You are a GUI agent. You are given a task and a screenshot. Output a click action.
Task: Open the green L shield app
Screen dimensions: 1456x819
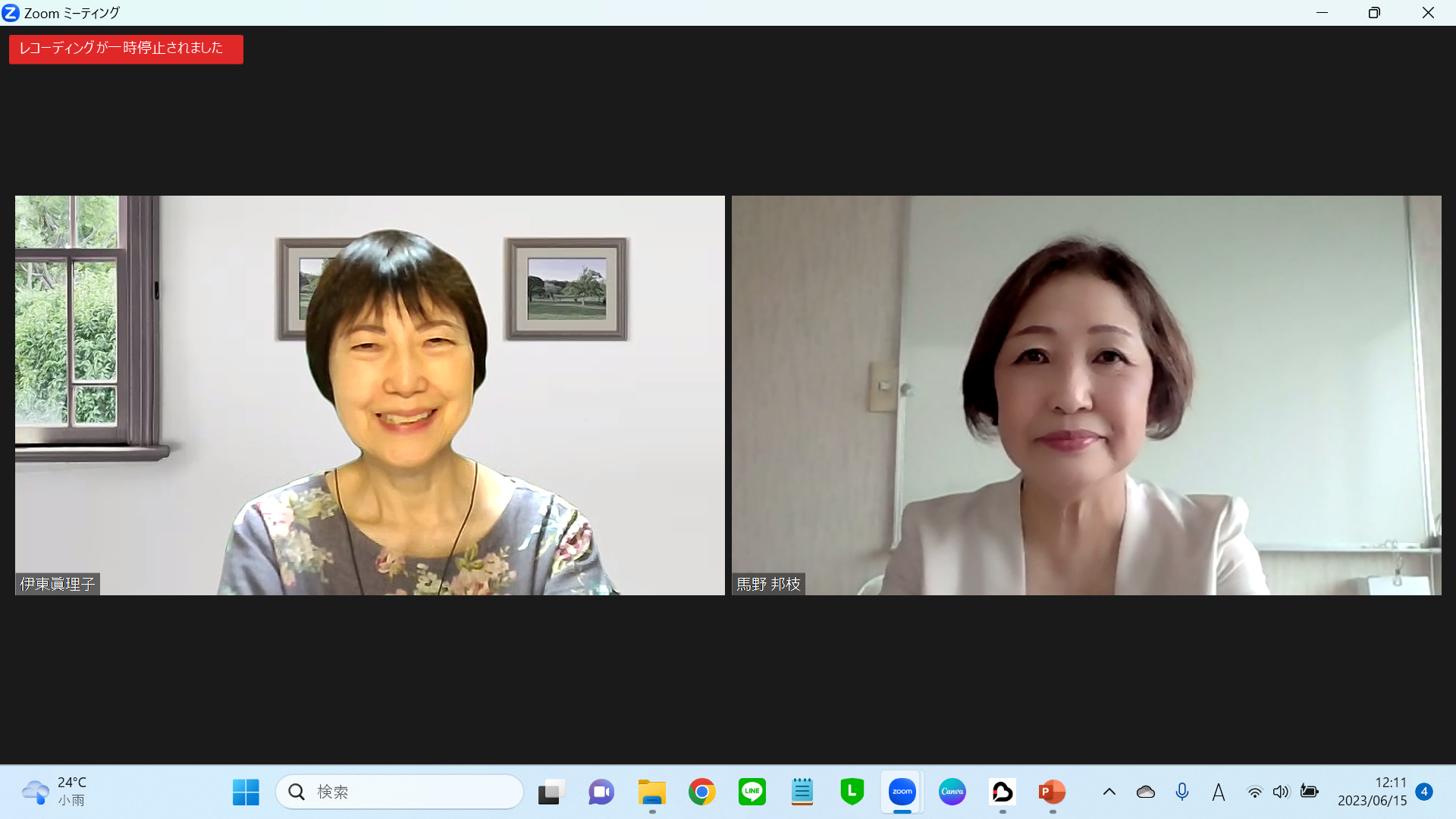click(852, 792)
